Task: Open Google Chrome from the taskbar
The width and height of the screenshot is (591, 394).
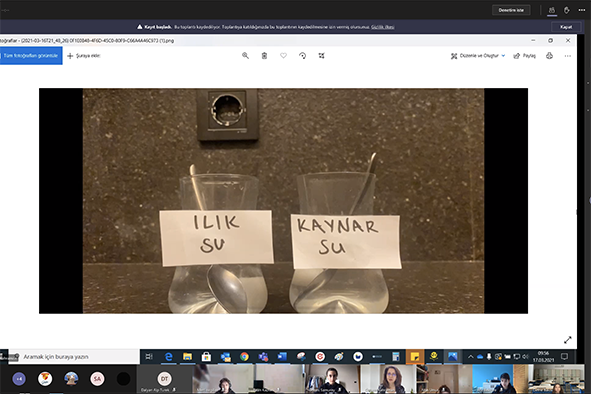Action: coord(244,357)
